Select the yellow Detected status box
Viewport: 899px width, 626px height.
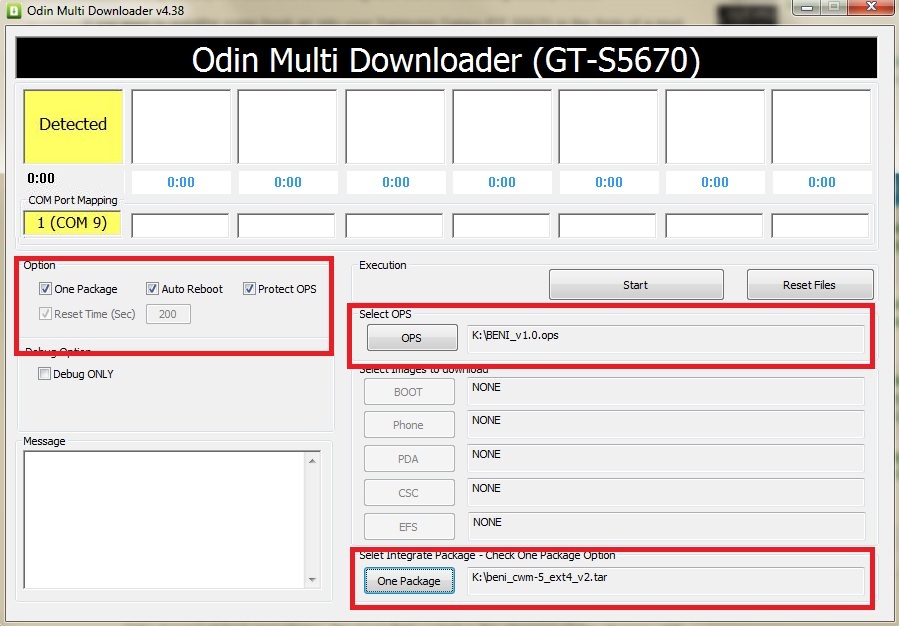[73, 125]
